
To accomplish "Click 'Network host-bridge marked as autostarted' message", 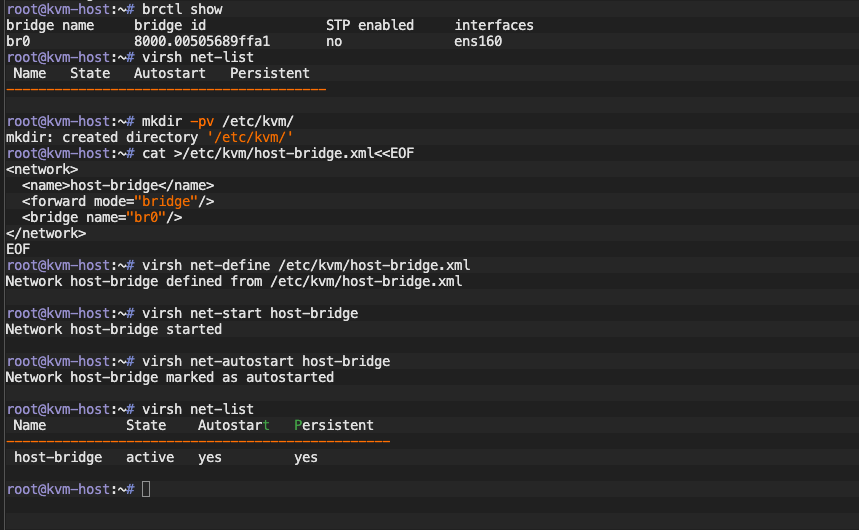I will click(x=170, y=377).
